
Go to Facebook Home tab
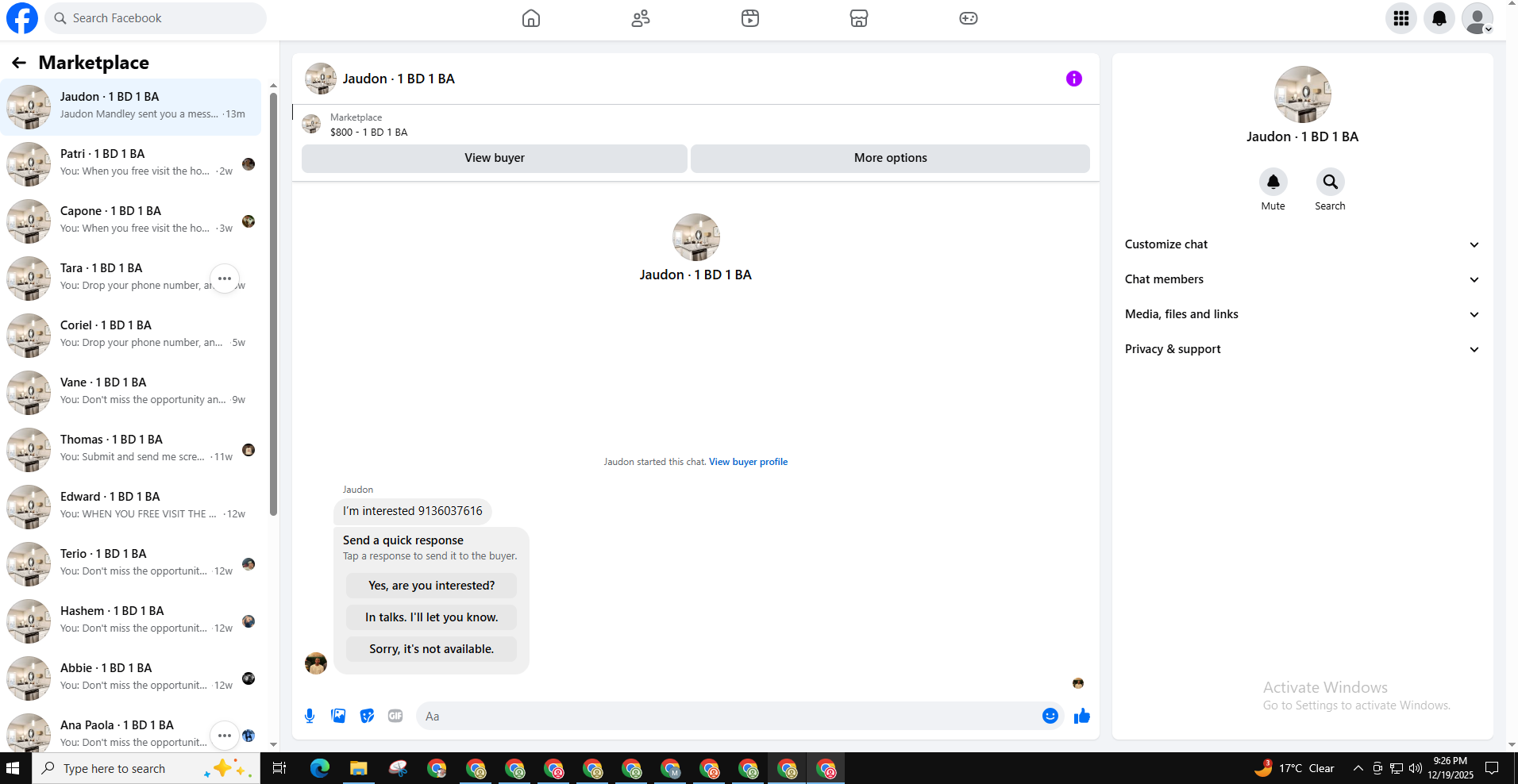point(531,18)
